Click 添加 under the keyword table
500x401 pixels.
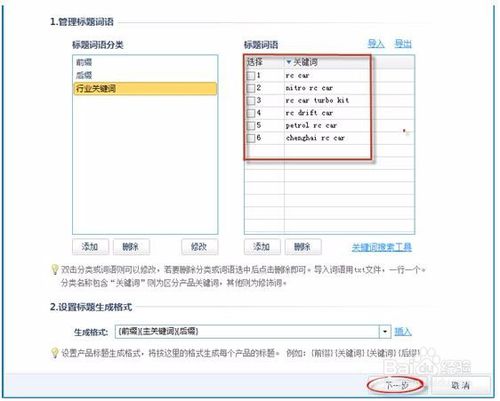click(x=262, y=247)
